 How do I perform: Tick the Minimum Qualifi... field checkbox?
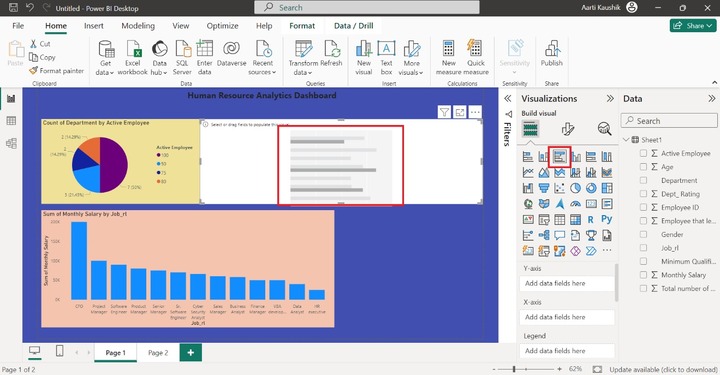[643, 261]
